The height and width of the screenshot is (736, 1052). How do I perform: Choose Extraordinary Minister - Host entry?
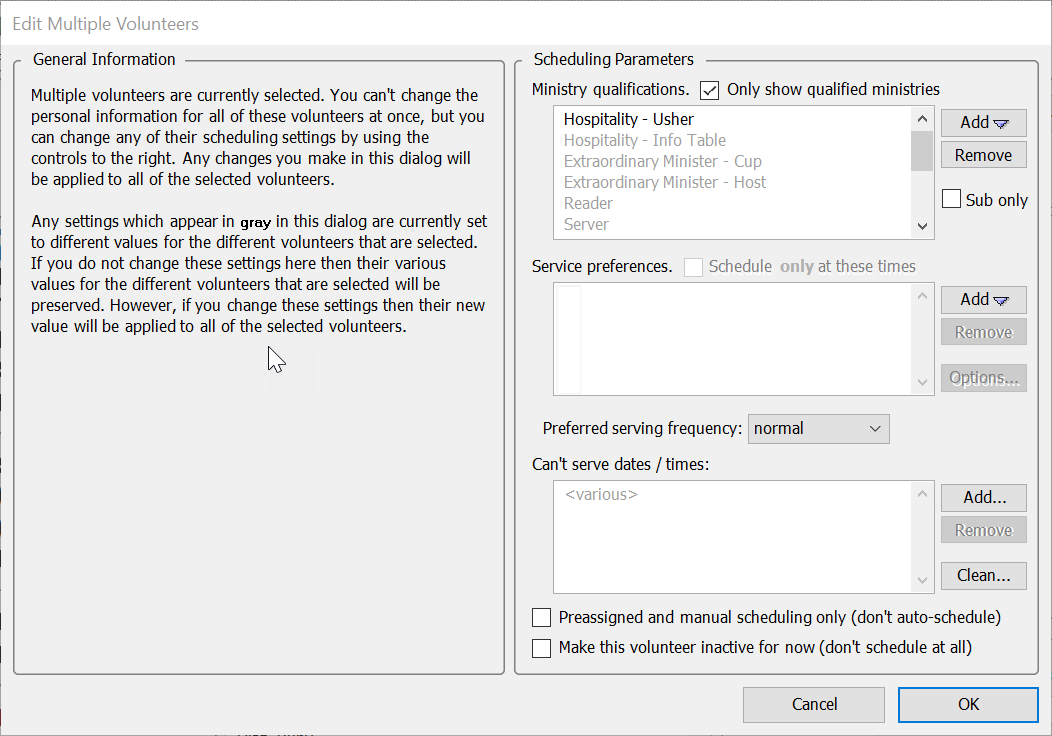tap(664, 183)
